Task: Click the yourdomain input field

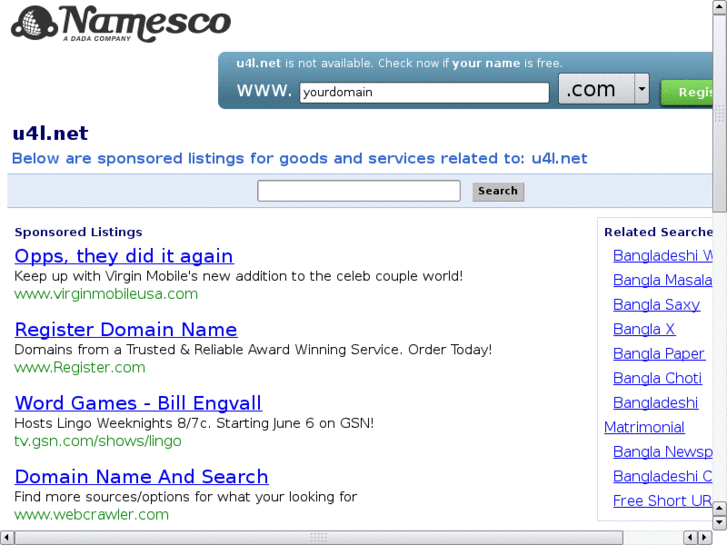Action: pyautogui.click(x=424, y=92)
